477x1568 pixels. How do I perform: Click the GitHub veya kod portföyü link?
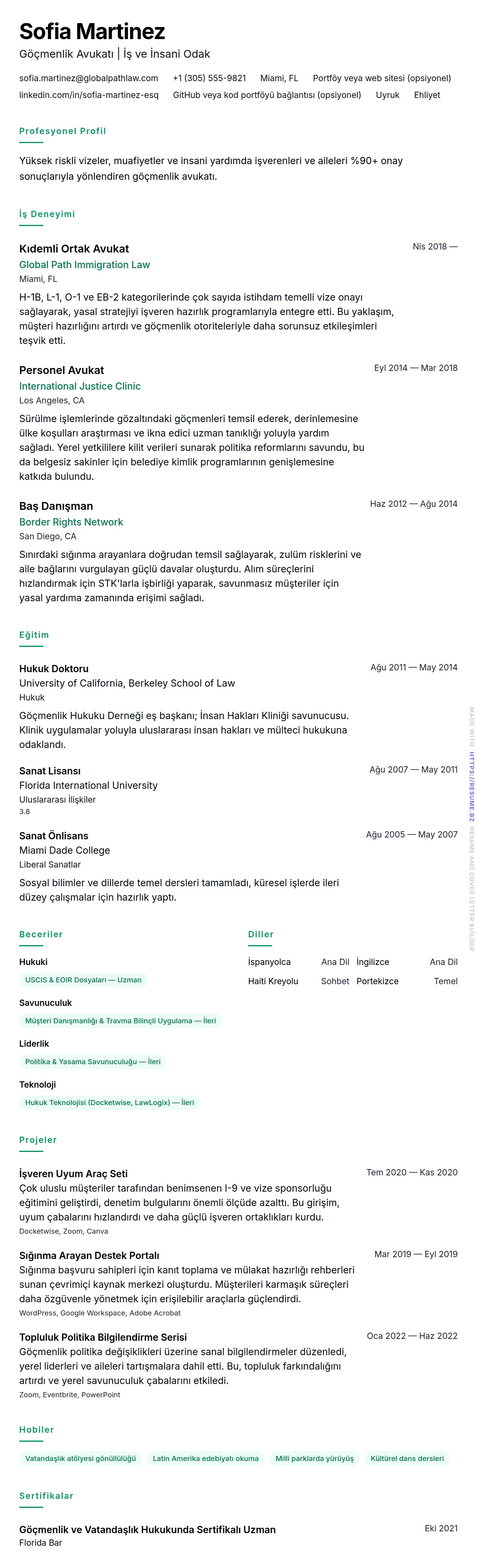(x=266, y=95)
